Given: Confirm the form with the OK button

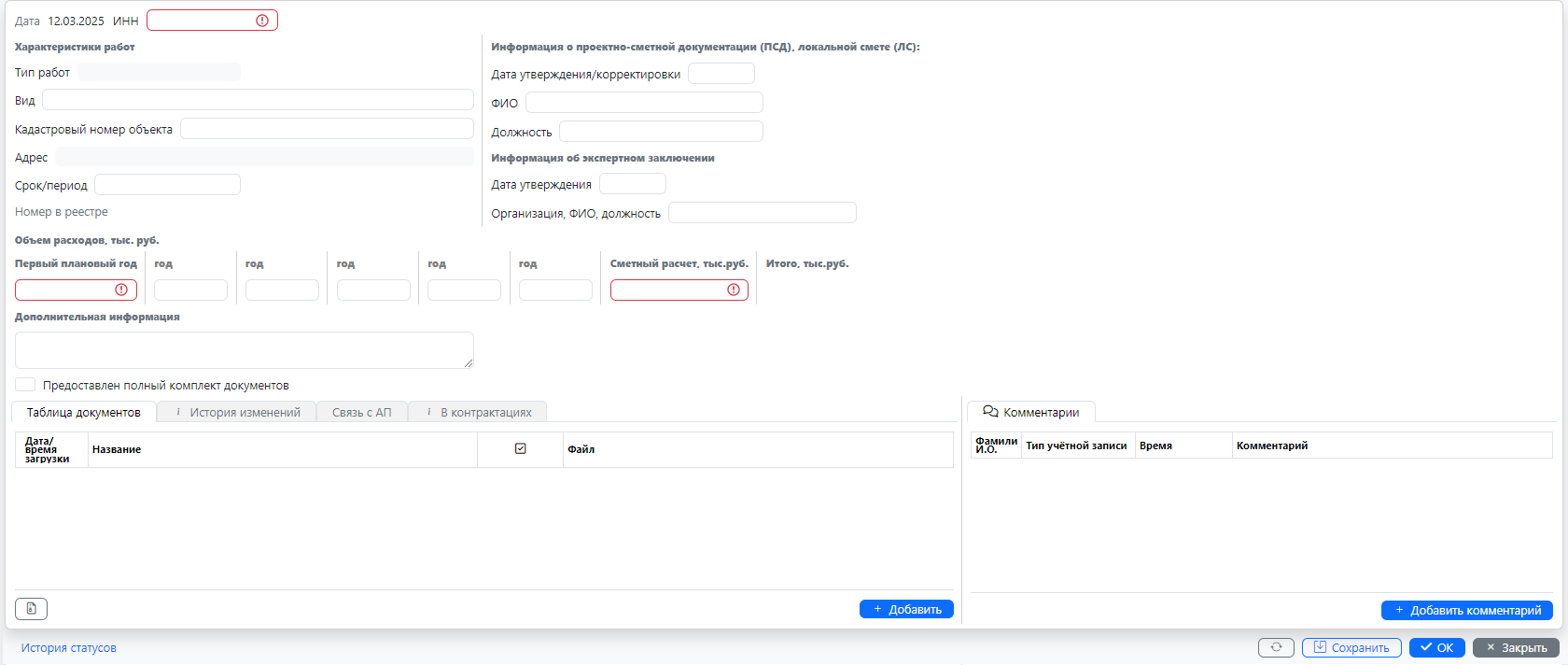Looking at the screenshot, I should [x=1436, y=647].
